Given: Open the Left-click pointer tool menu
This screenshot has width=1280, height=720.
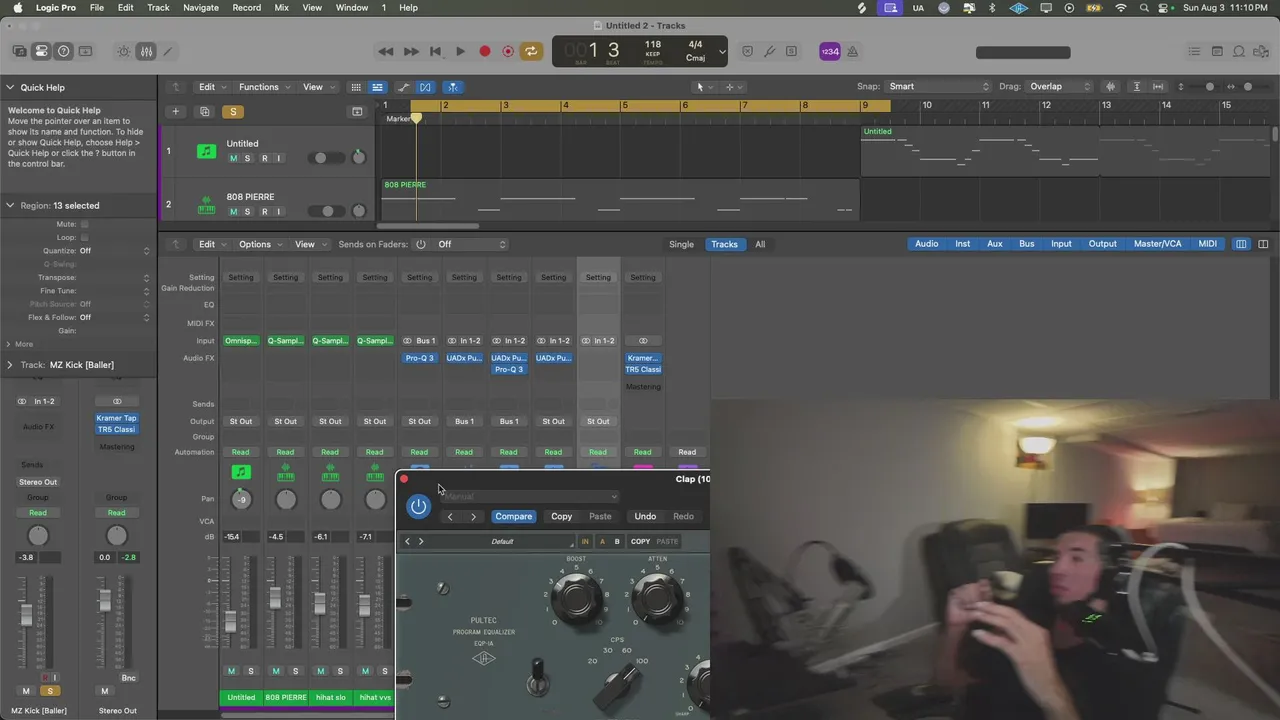Looking at the screenshot, I should point(704,87).
